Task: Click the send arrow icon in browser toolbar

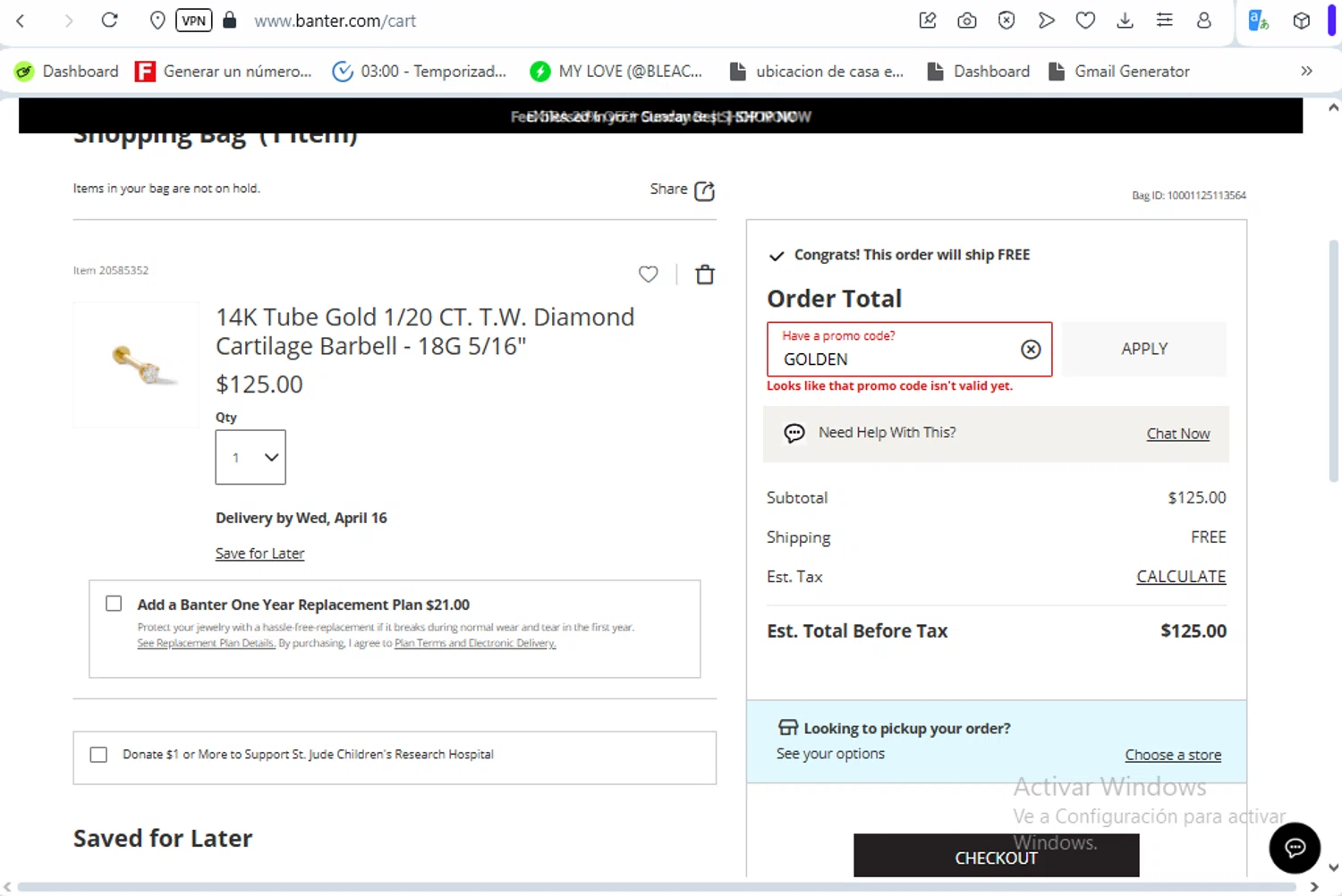Action: 1046,20
